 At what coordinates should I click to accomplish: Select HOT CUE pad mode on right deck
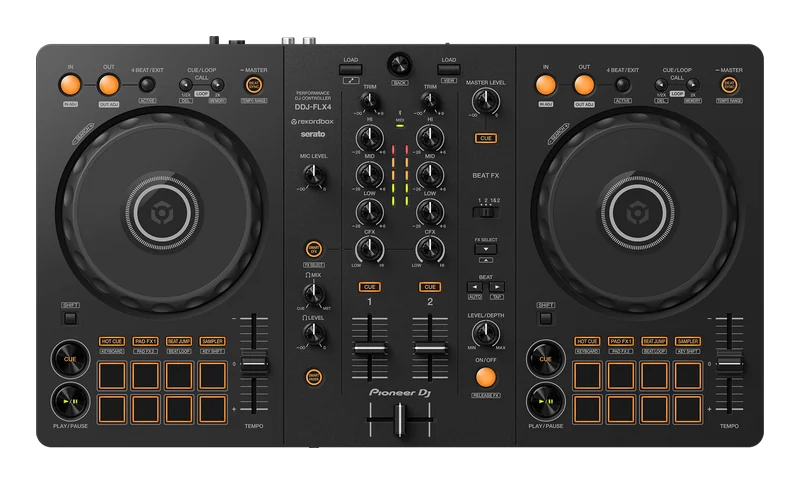click(587, 341)
